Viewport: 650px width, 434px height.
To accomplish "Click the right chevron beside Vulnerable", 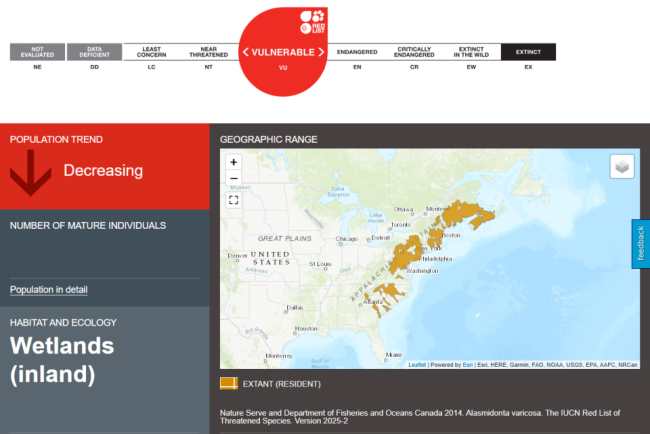I will pyautogui.click(x=321, y=52).
